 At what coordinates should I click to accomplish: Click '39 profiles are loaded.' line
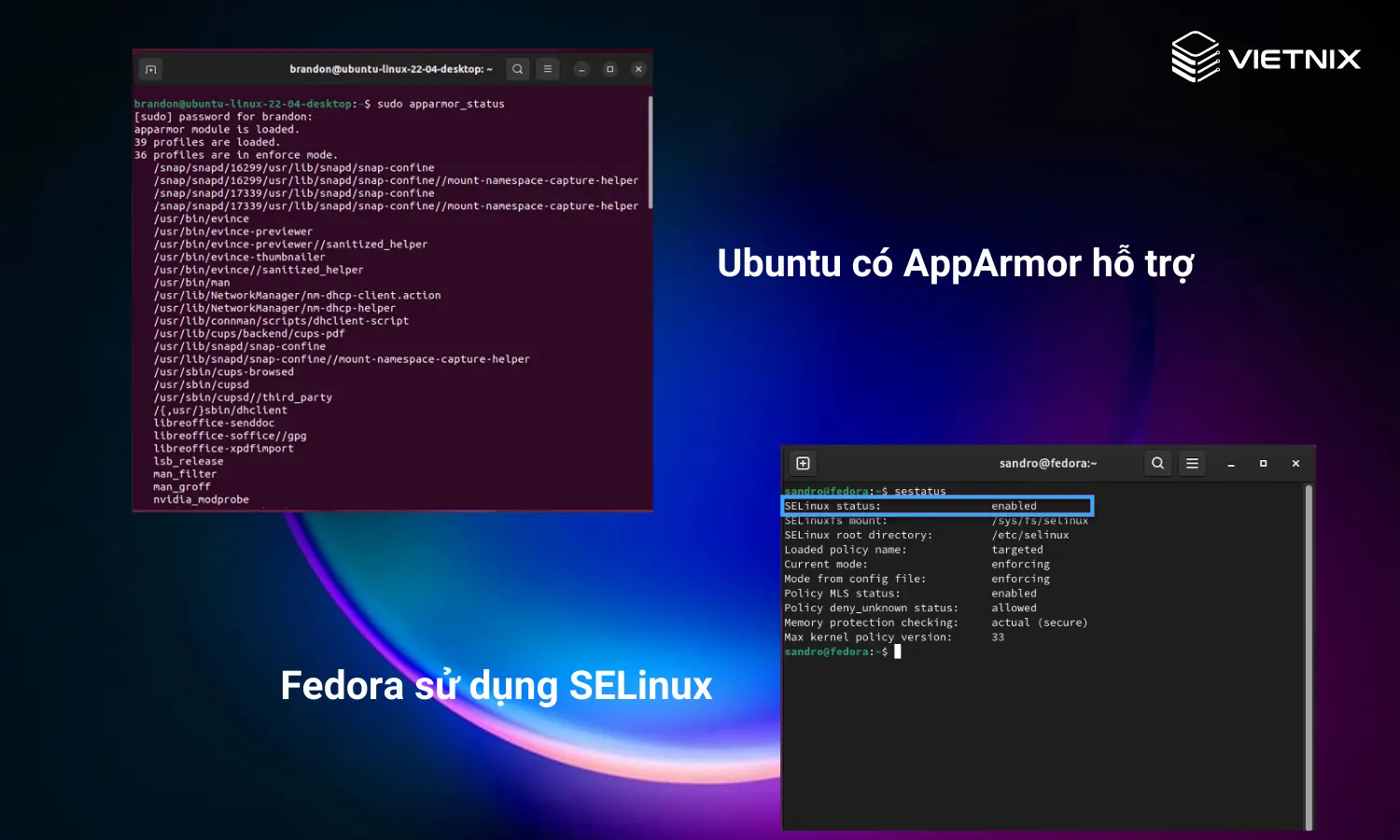207,143
